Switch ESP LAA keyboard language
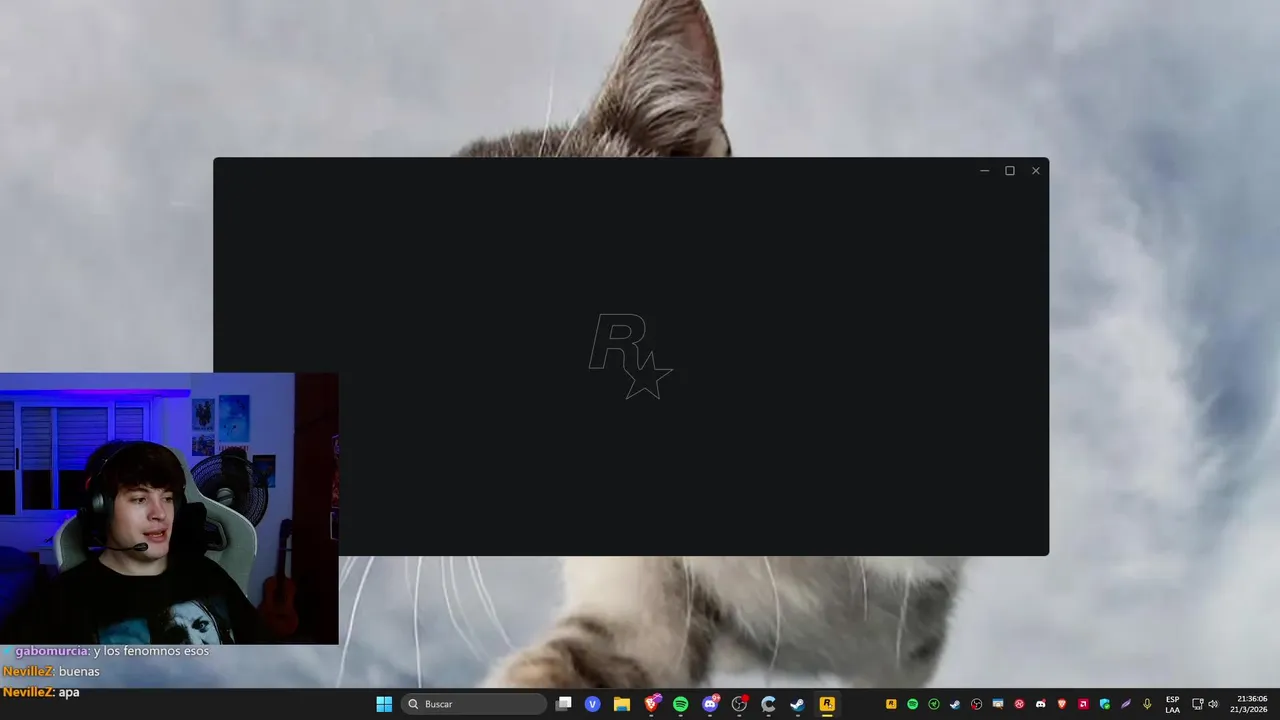1280x720 pixels. point(1173,704)
